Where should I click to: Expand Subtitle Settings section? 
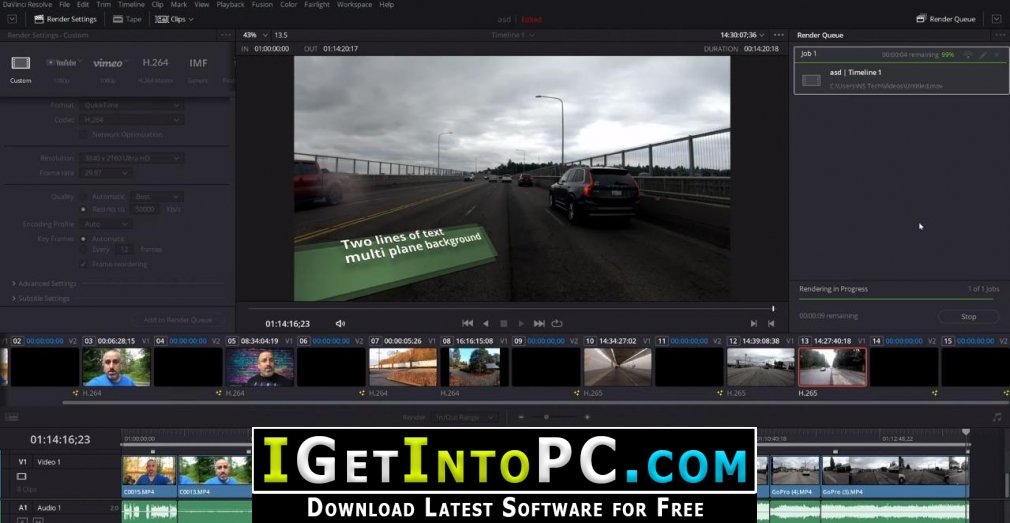[41, 298]
